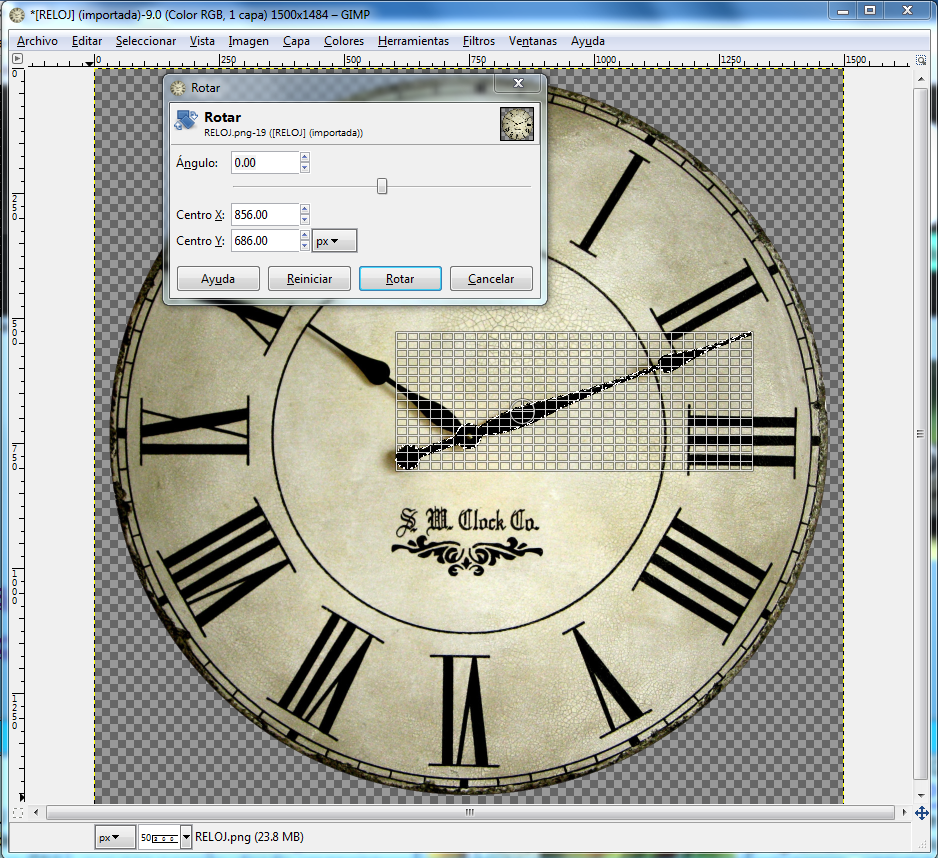The width and height of the screenshot is (938, 858).
Task: Toggle the quick mask icon at bottom left
Action: 17,813
